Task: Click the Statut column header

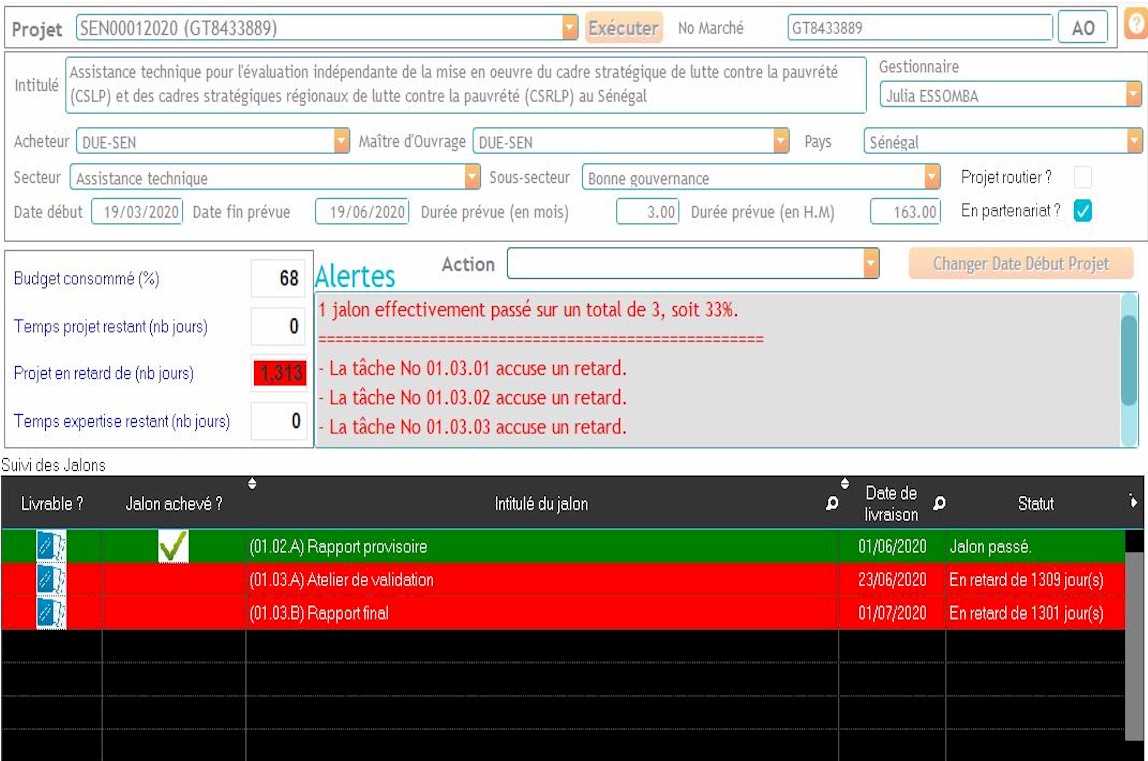Action: click(1035, 504)
